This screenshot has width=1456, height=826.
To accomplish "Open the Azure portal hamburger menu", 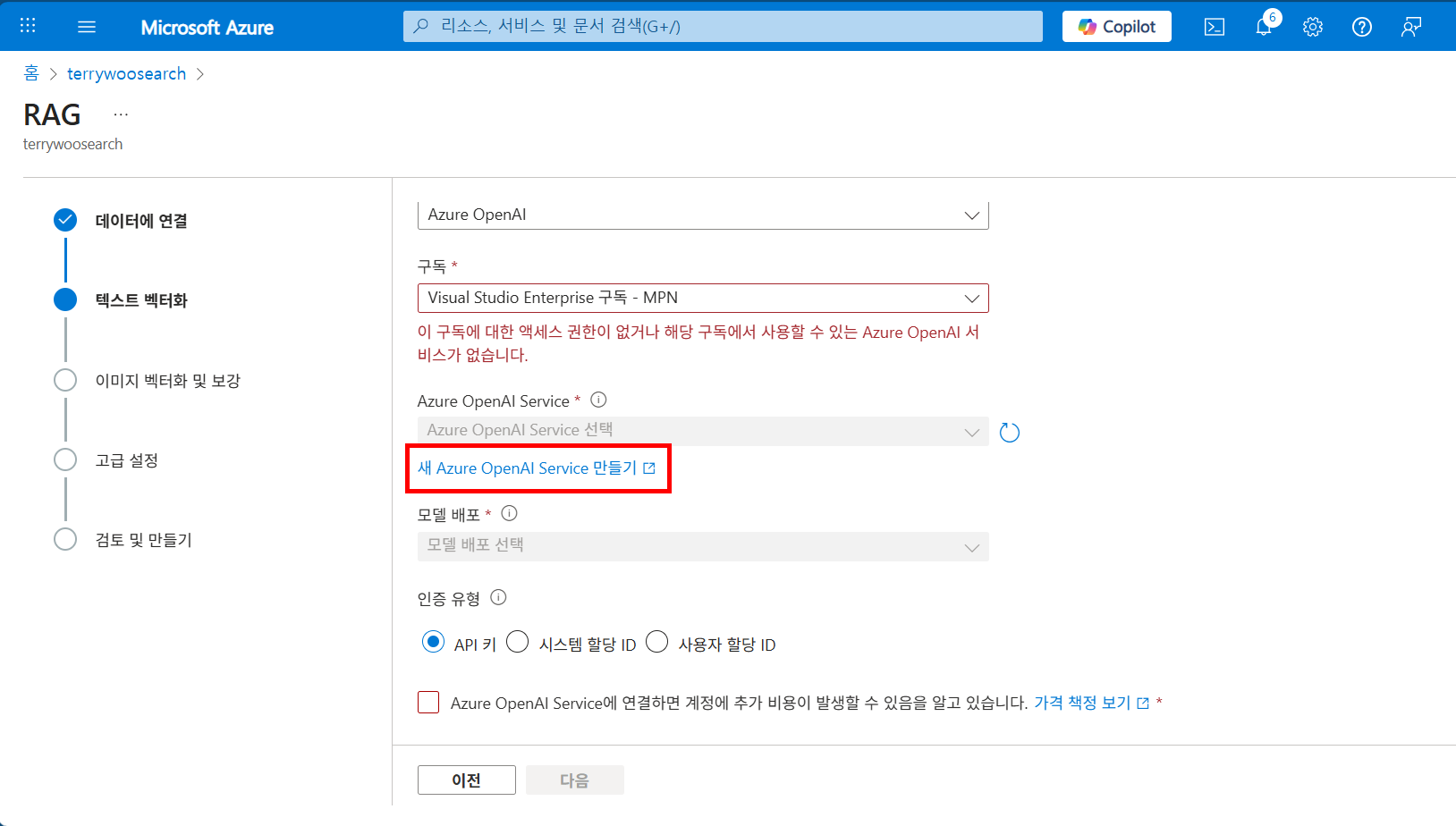I will 87,26.
